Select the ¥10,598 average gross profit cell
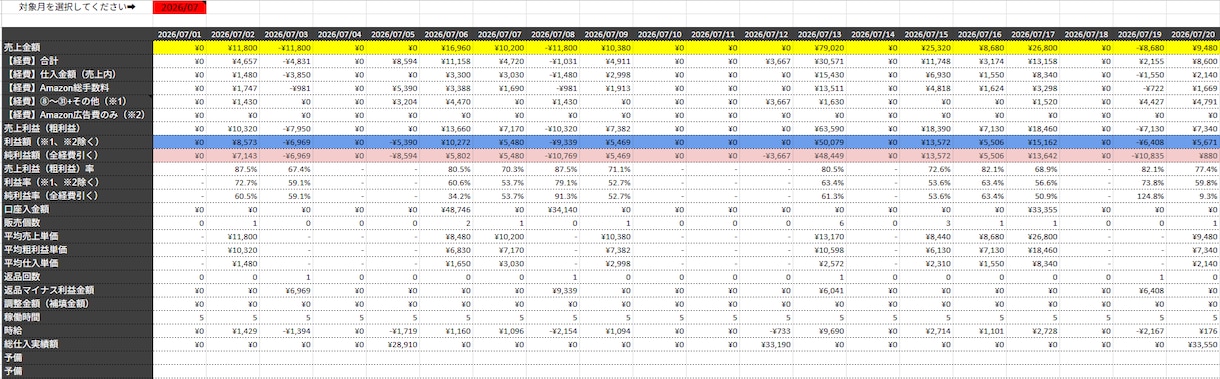 click(x=821, y=250)
